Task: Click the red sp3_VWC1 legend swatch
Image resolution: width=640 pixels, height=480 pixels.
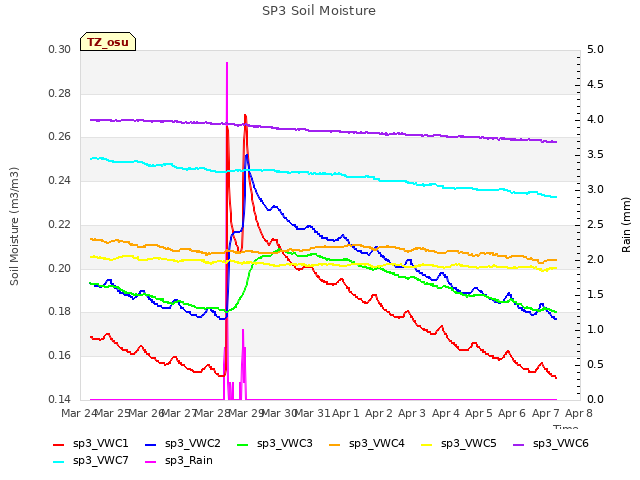Action: click(59, 445)
